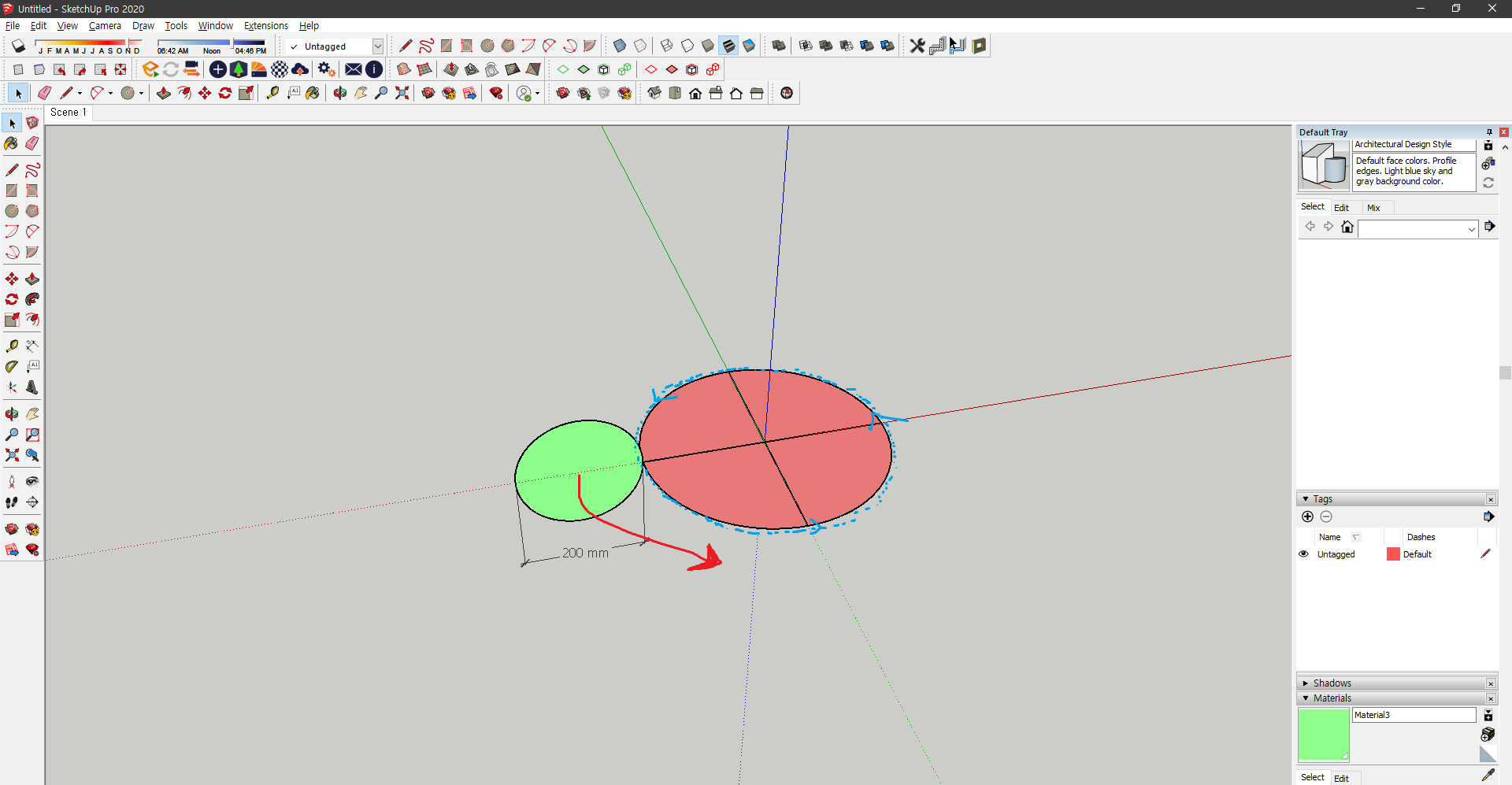The image size is (1512, 785).
Task: Select the Section Plane tool in left toolbar
Action: [x=32, y=502]
